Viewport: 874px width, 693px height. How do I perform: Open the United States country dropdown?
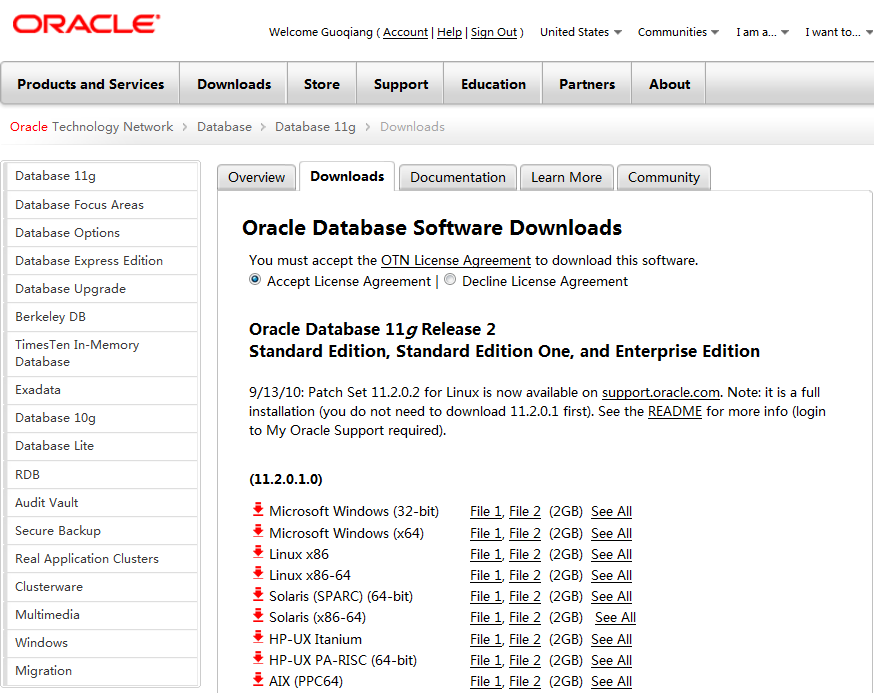coord(580,32)
